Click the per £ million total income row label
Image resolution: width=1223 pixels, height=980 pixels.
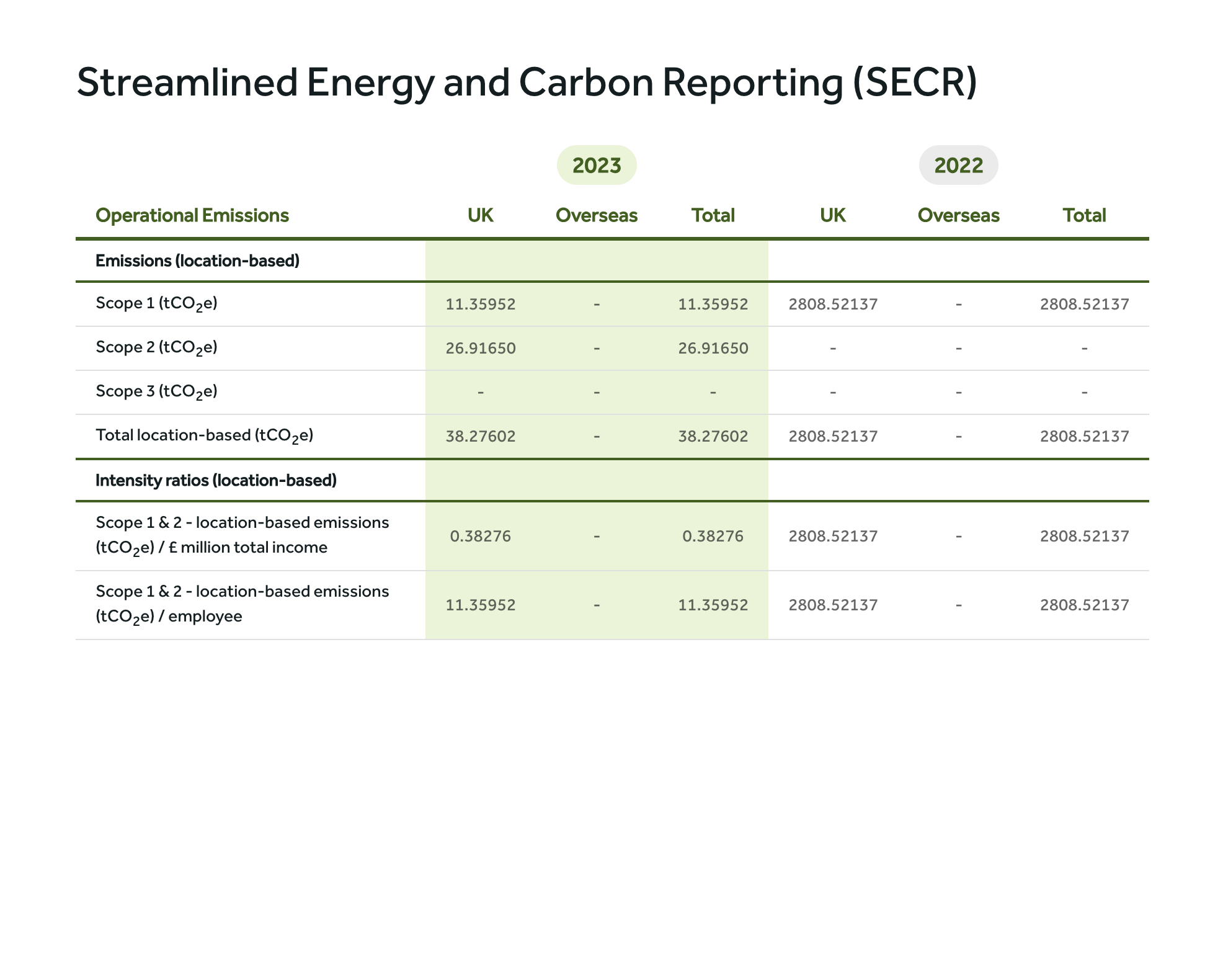click(242, 536)
